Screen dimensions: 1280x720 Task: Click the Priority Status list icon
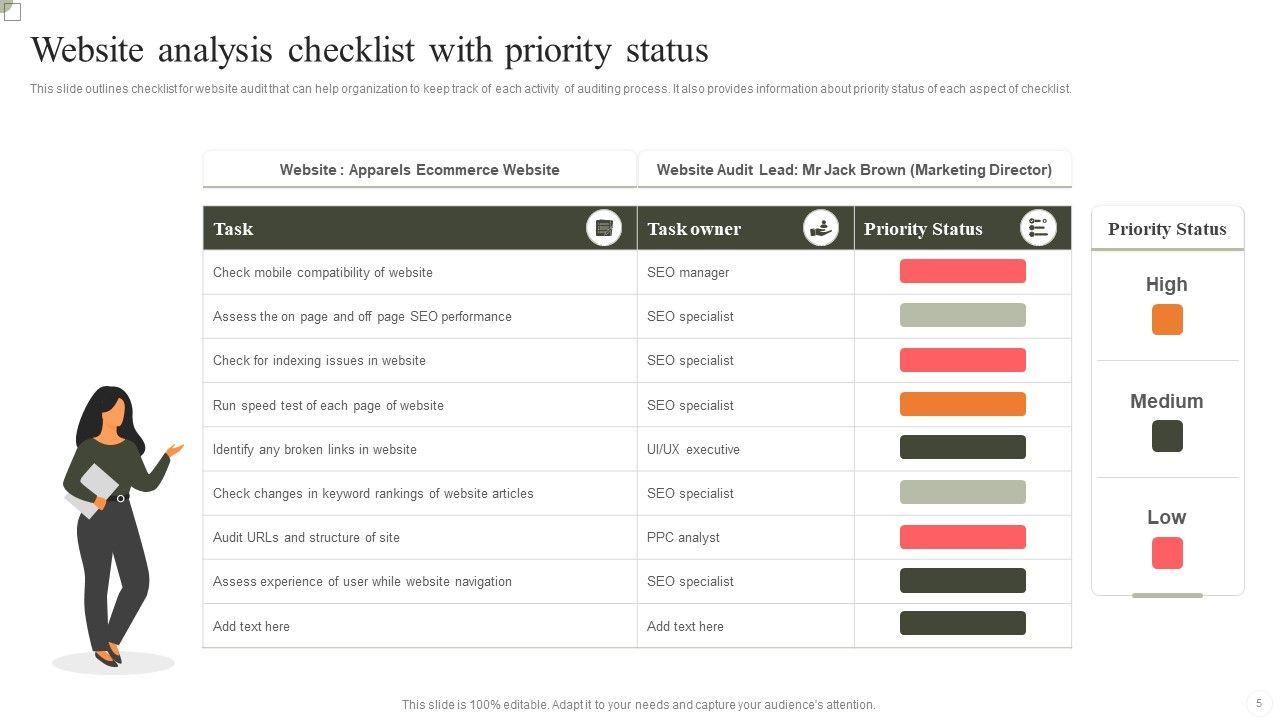click(1038, 228)
